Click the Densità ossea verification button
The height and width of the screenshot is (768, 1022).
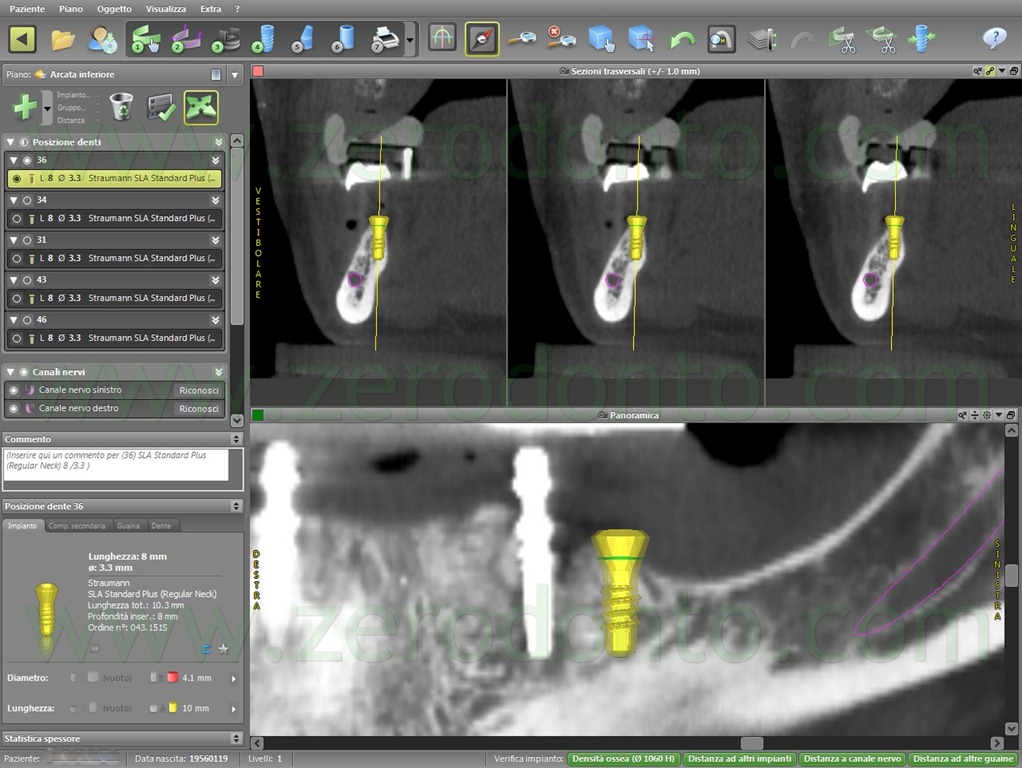[624, 759]
